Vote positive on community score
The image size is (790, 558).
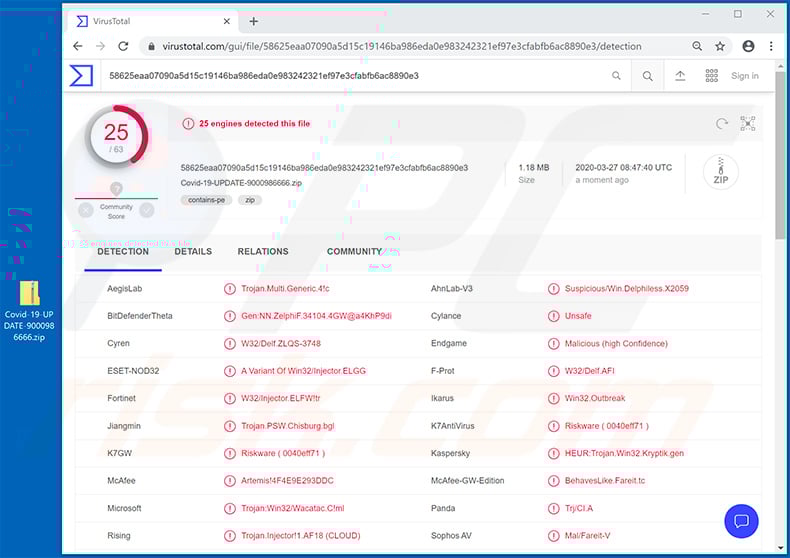click(147, 210)
